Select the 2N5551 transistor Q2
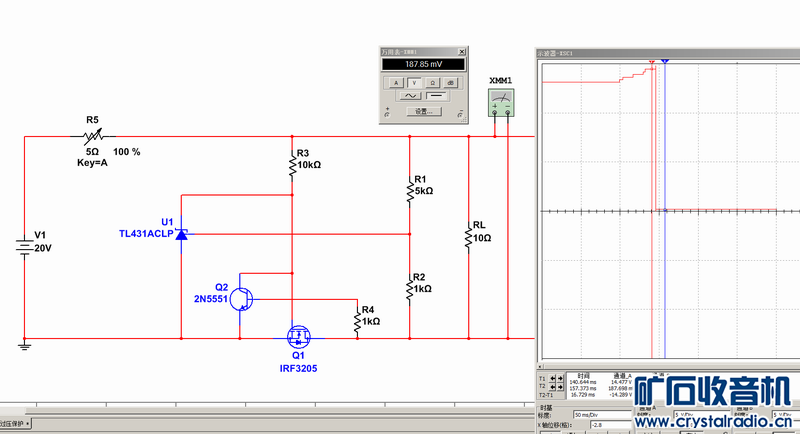 click(x=243, y=298)
